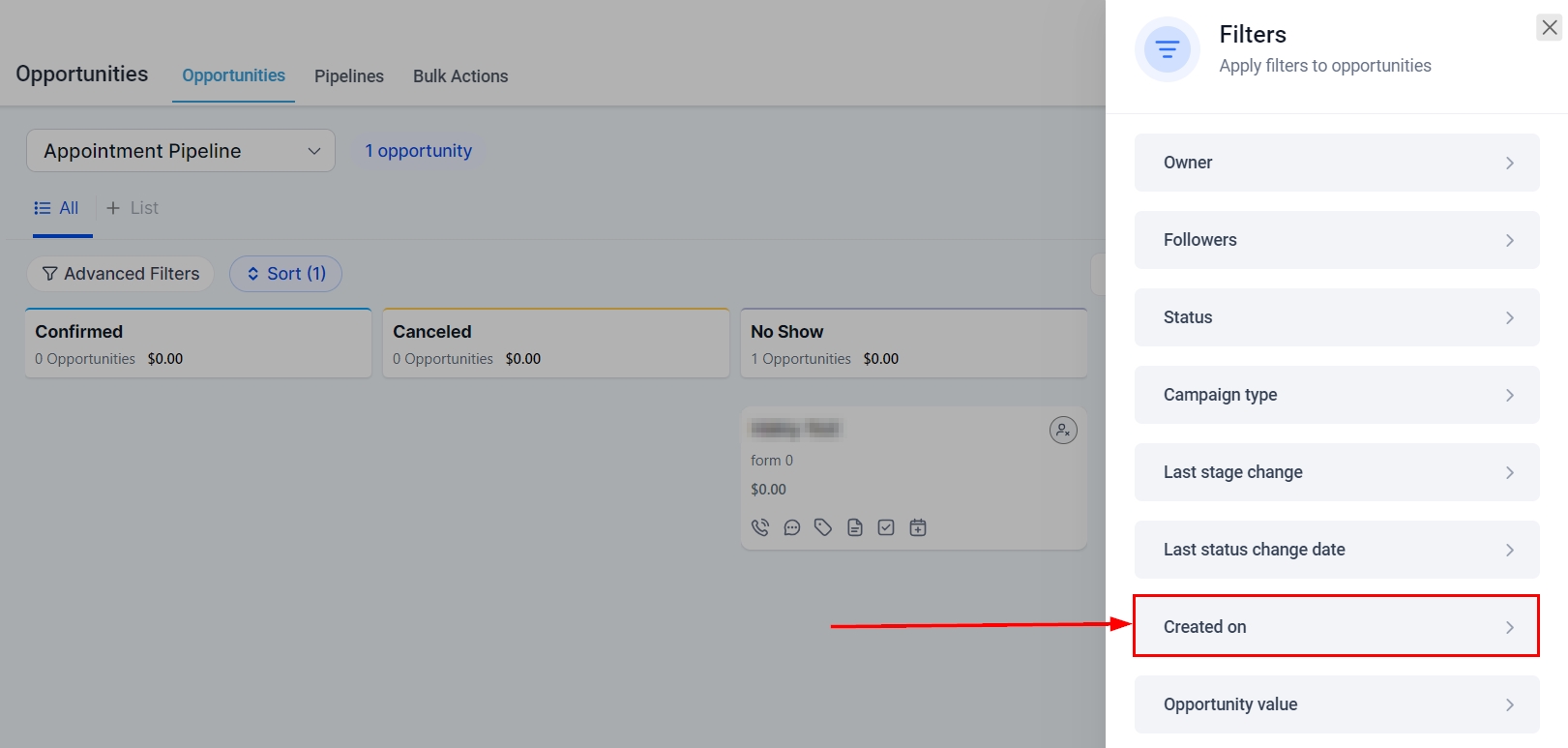The height and width of the screenshot is (748, 1568).
Task: Close the Filters panel
Action: pos(1549,28)
